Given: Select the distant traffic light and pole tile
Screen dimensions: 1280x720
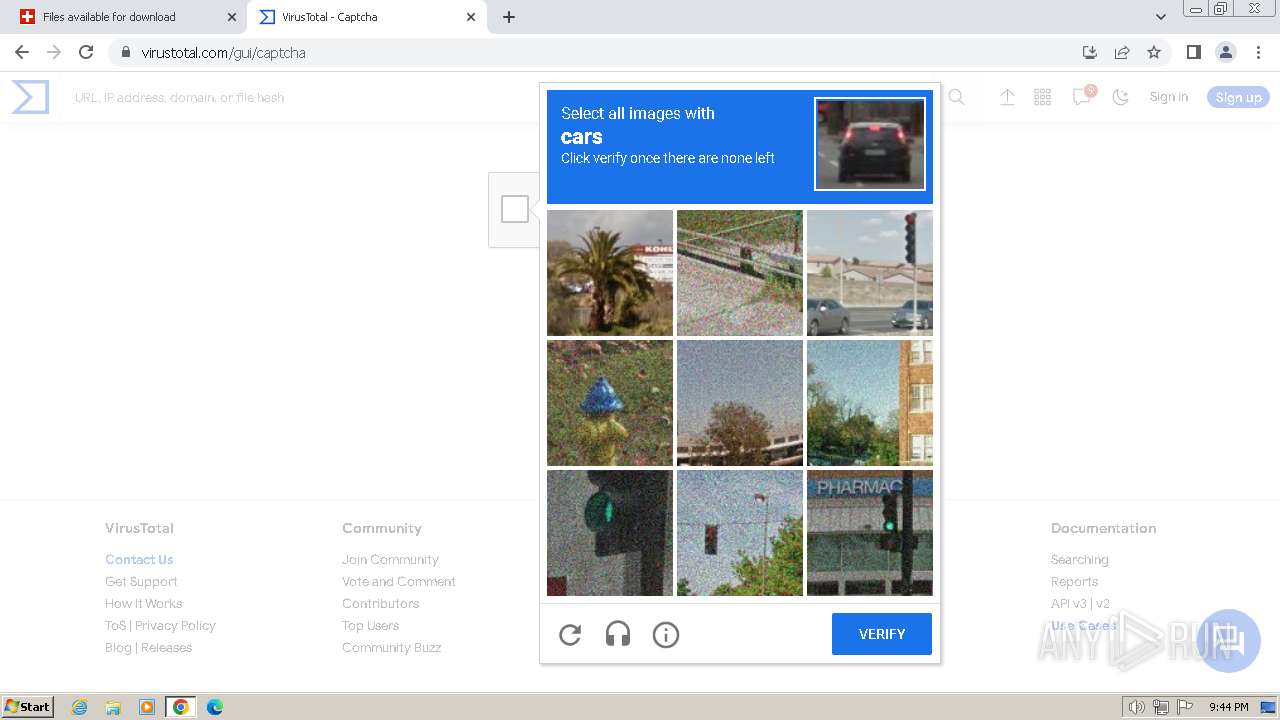Looking at the screenshot, I should click(740, 533).
